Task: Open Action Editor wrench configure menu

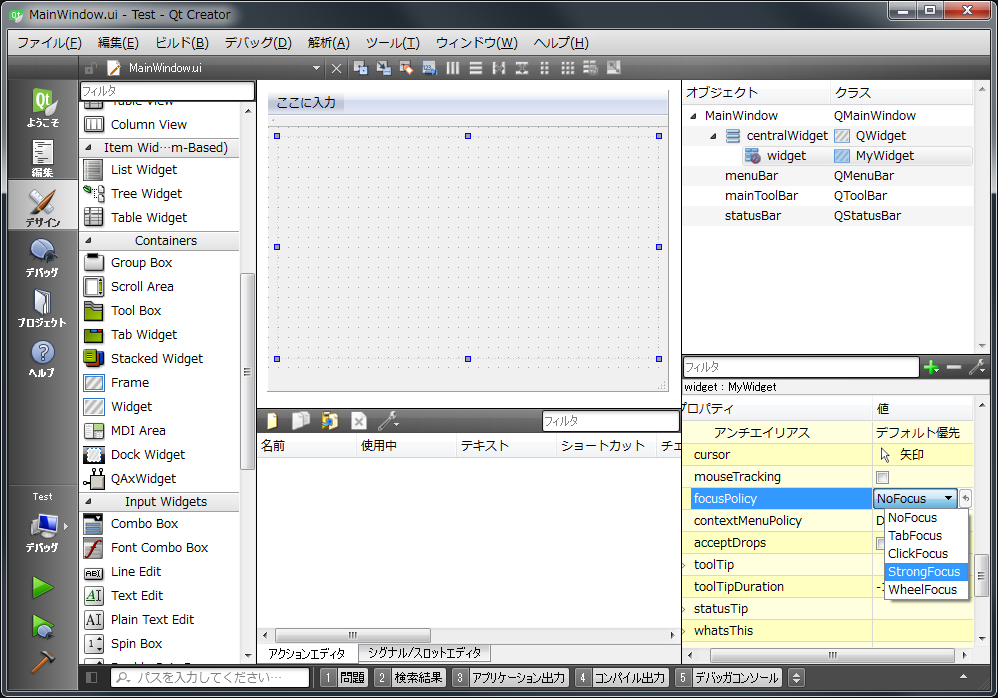Action: coord(388,421)
